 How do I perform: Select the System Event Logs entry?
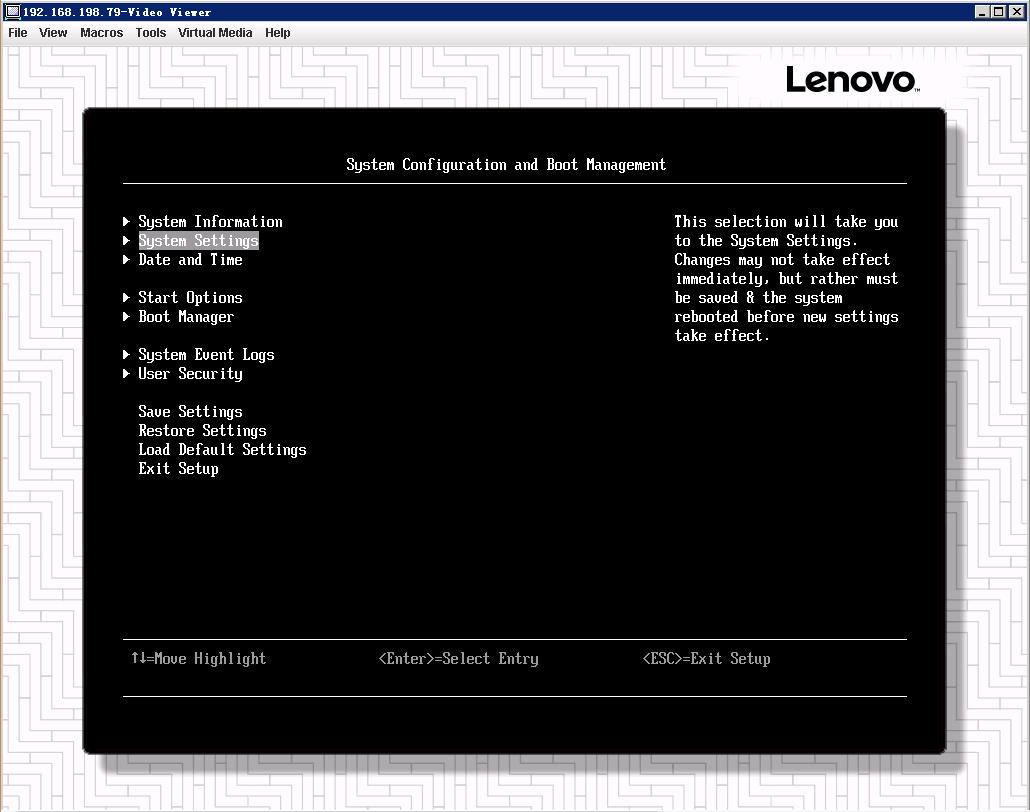point(206,354)
